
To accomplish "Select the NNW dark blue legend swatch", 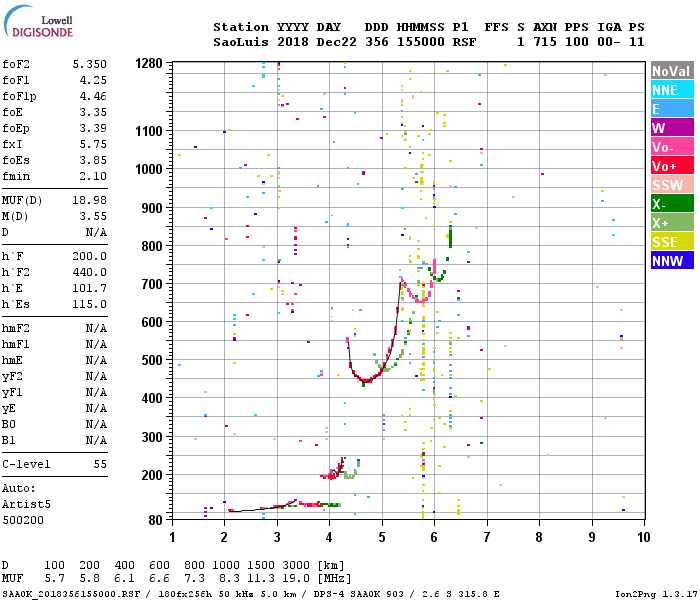I will click(672, 261).
